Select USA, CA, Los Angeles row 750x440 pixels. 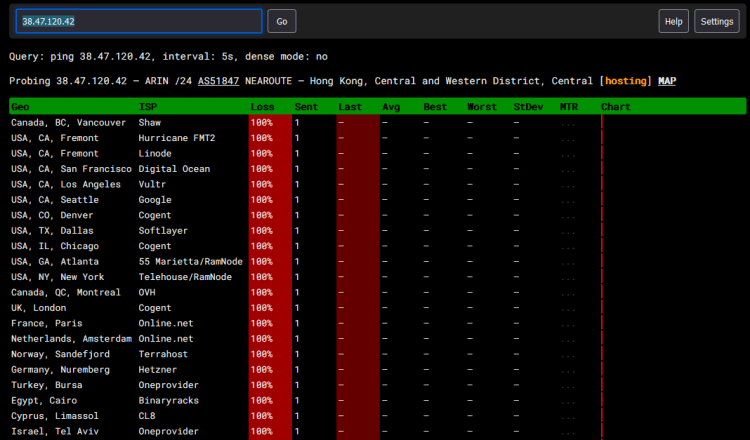[x=377, y=184]
